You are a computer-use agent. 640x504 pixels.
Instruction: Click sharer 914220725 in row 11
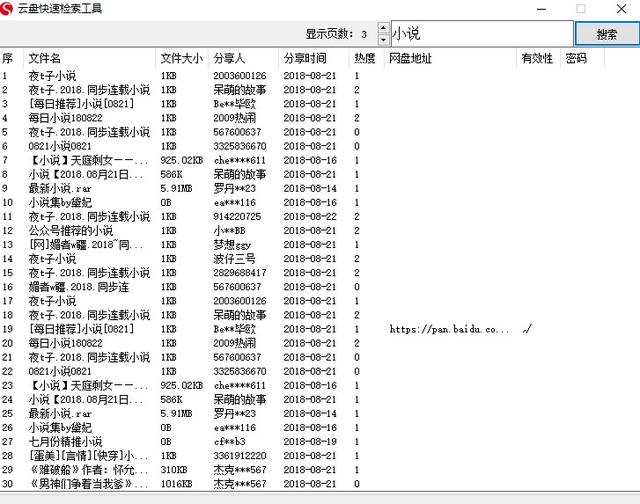237,216
